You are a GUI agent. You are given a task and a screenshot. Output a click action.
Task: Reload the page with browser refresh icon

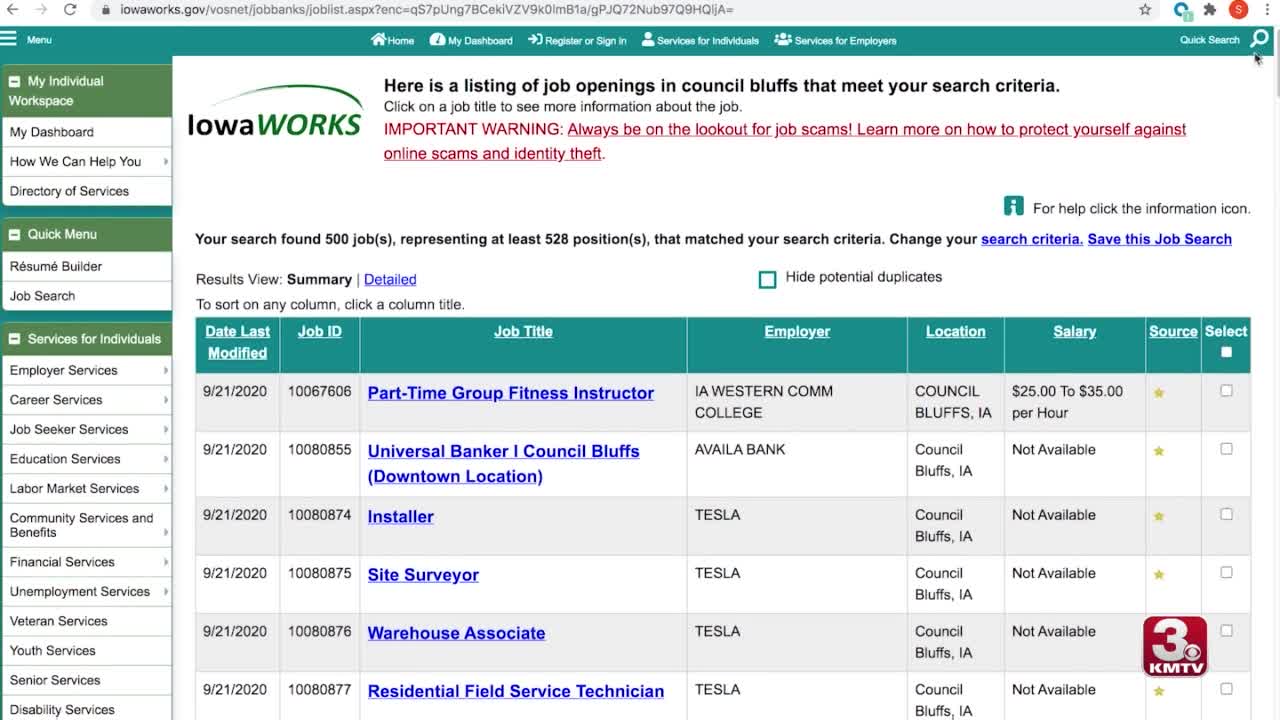70,9
